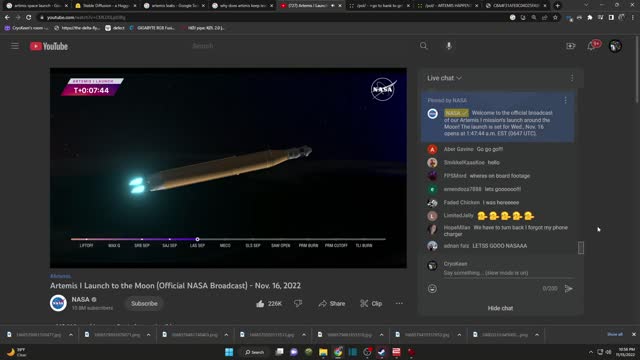Open the NASA channel avatar
This screenshot has width=640, height=360.
point(58,303)
